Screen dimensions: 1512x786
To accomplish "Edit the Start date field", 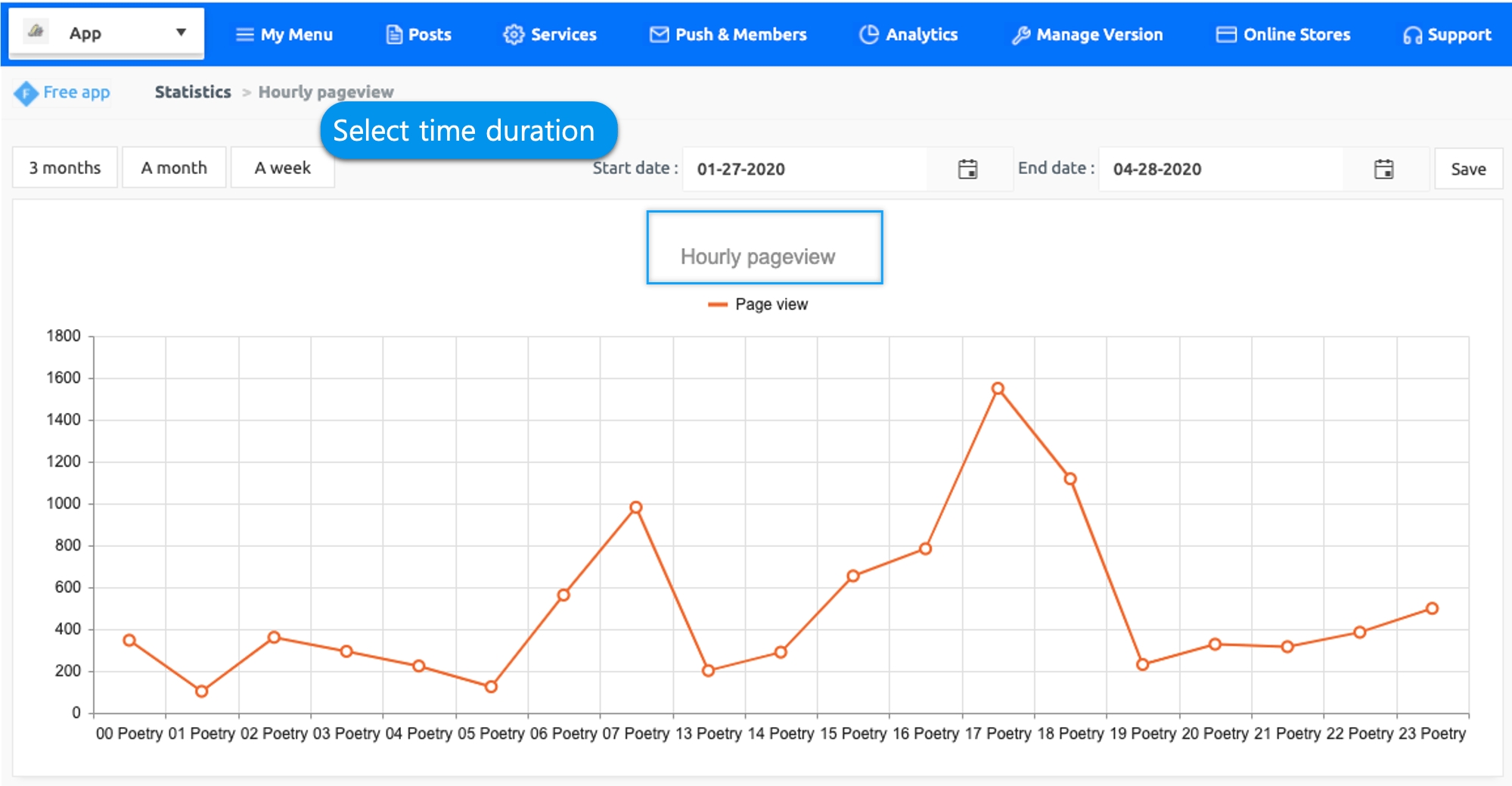I will (x=806, y=169).
